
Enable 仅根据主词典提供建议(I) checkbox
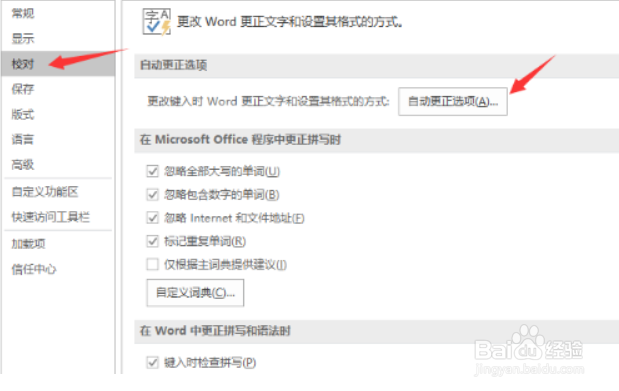click(152, 264)
